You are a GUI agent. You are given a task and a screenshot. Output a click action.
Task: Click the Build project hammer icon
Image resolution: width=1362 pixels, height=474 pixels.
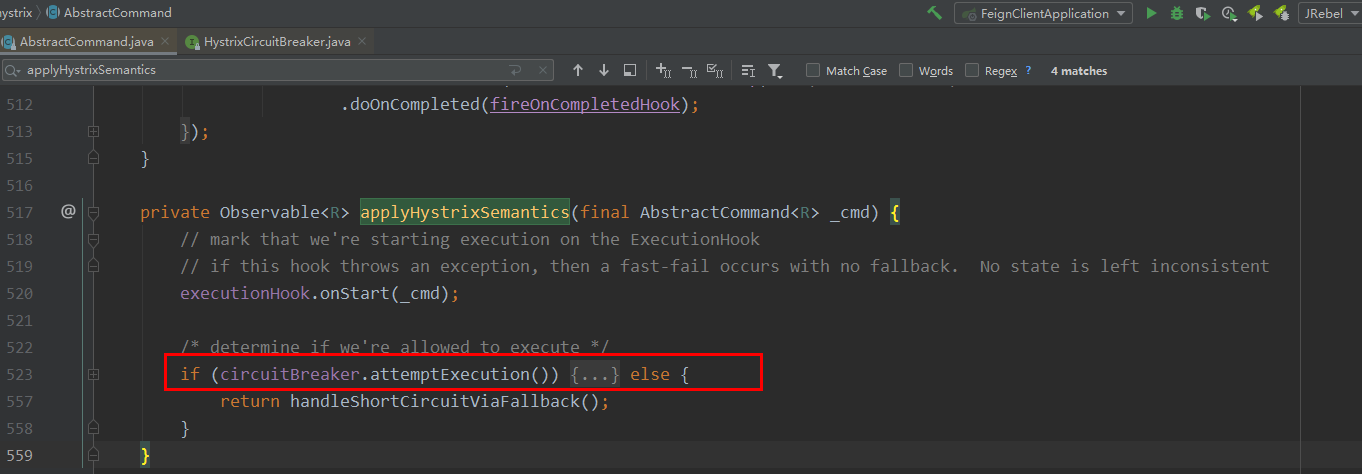(x=935, y=13)
